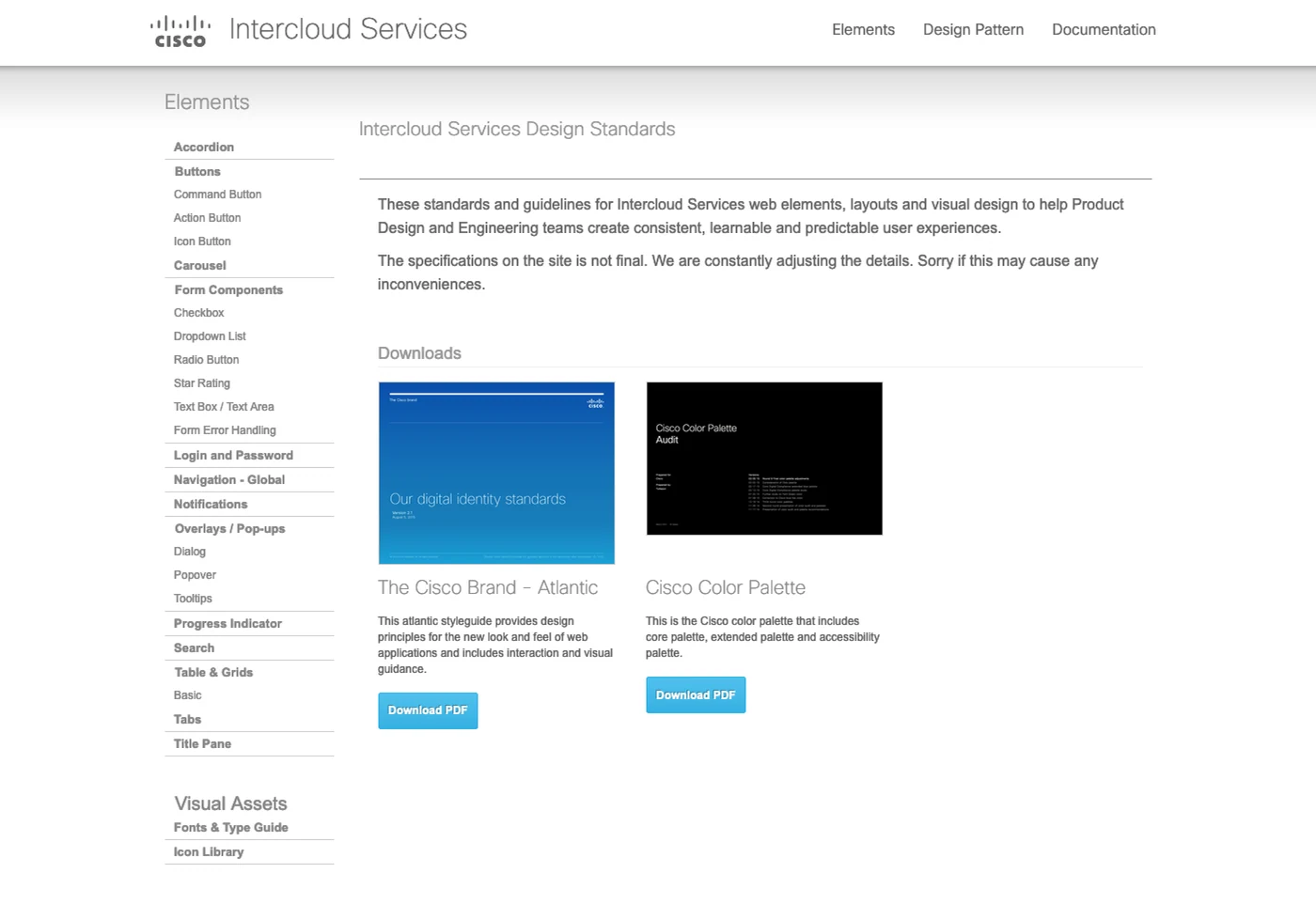
Task: Click the Basic link under Table & Grids
Action: click(187, 695)
